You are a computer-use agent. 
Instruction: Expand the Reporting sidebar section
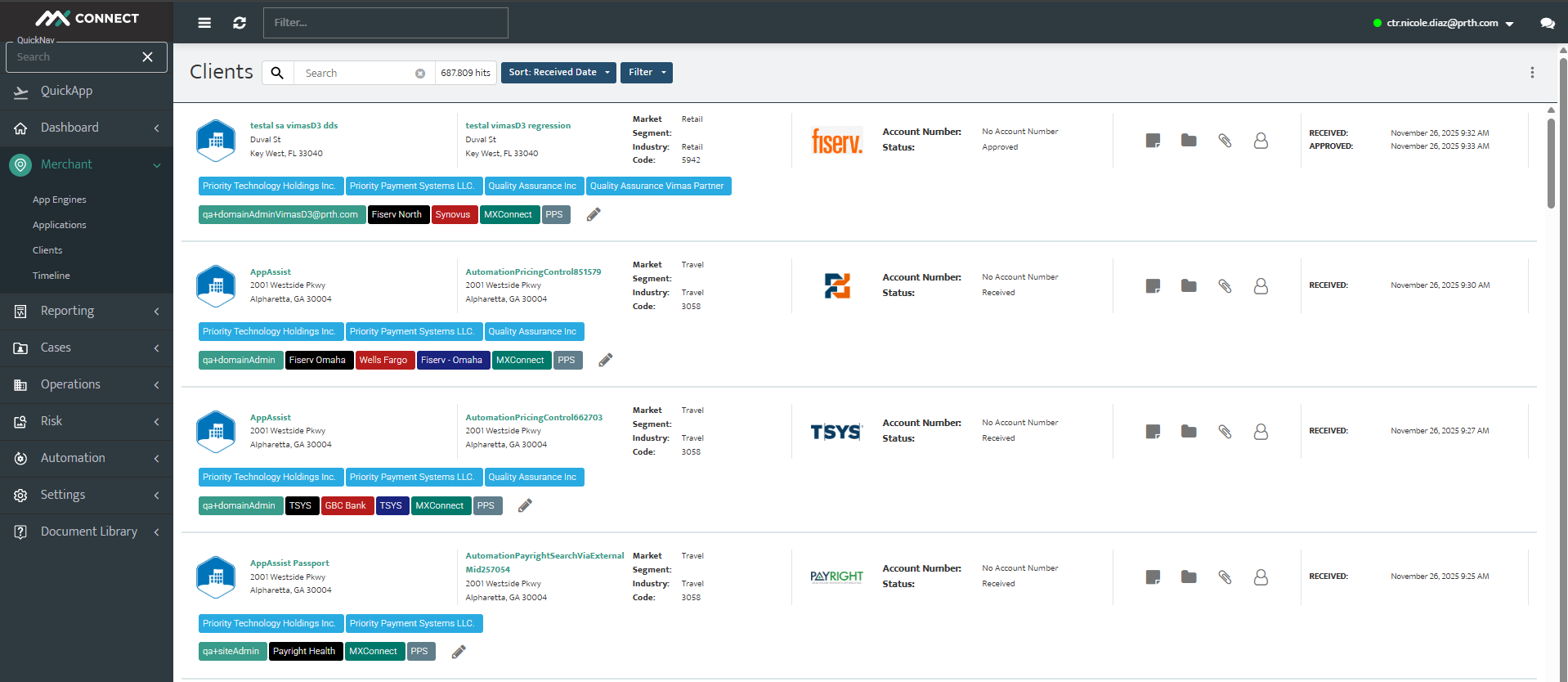[87, 311]
